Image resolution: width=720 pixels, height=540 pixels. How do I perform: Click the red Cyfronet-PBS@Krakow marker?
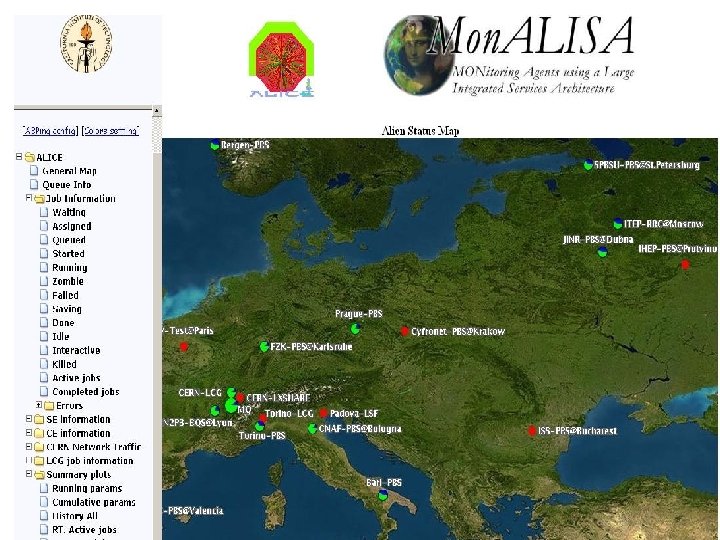tap(405, 331)
